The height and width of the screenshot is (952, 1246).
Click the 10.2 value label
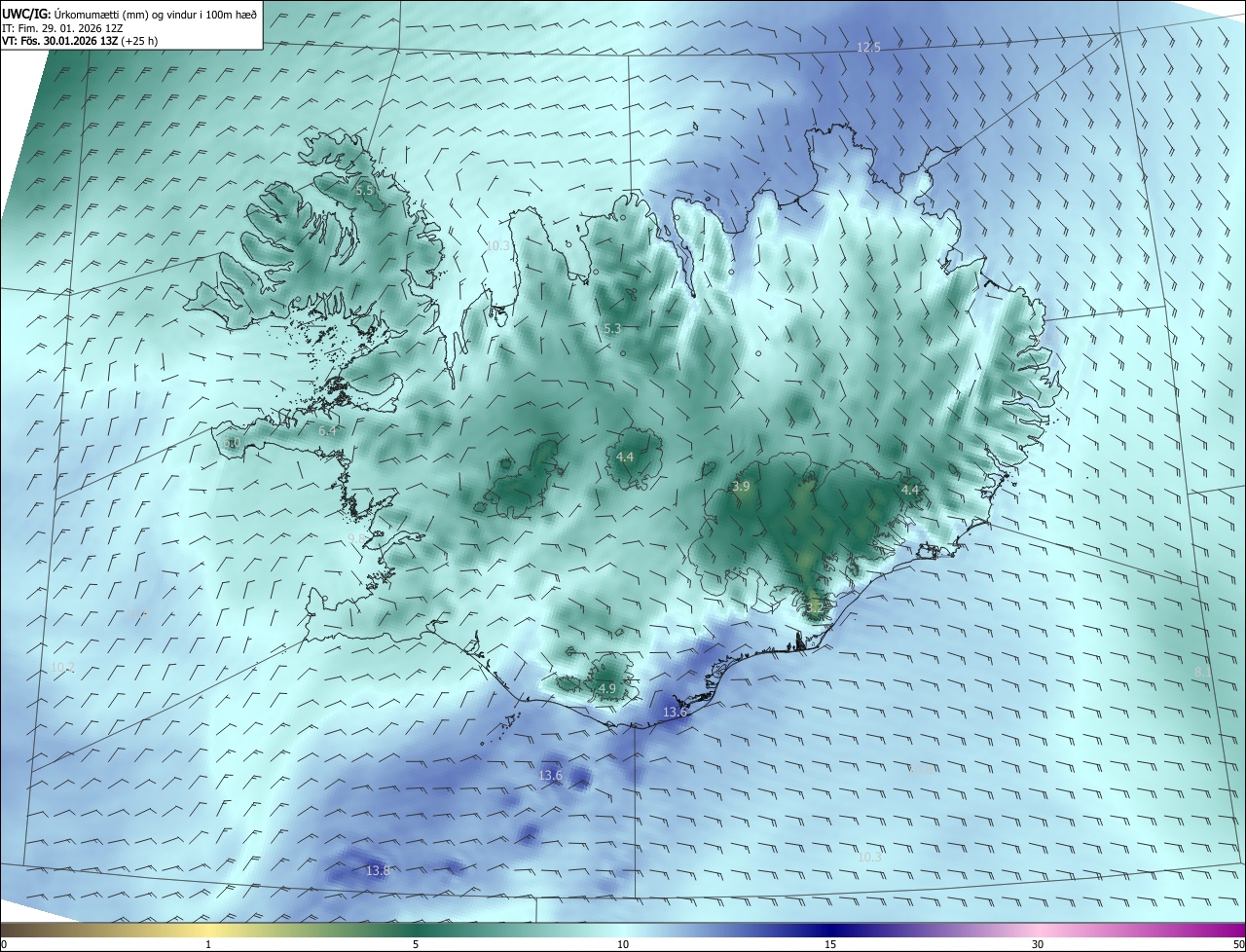[62, 668]
